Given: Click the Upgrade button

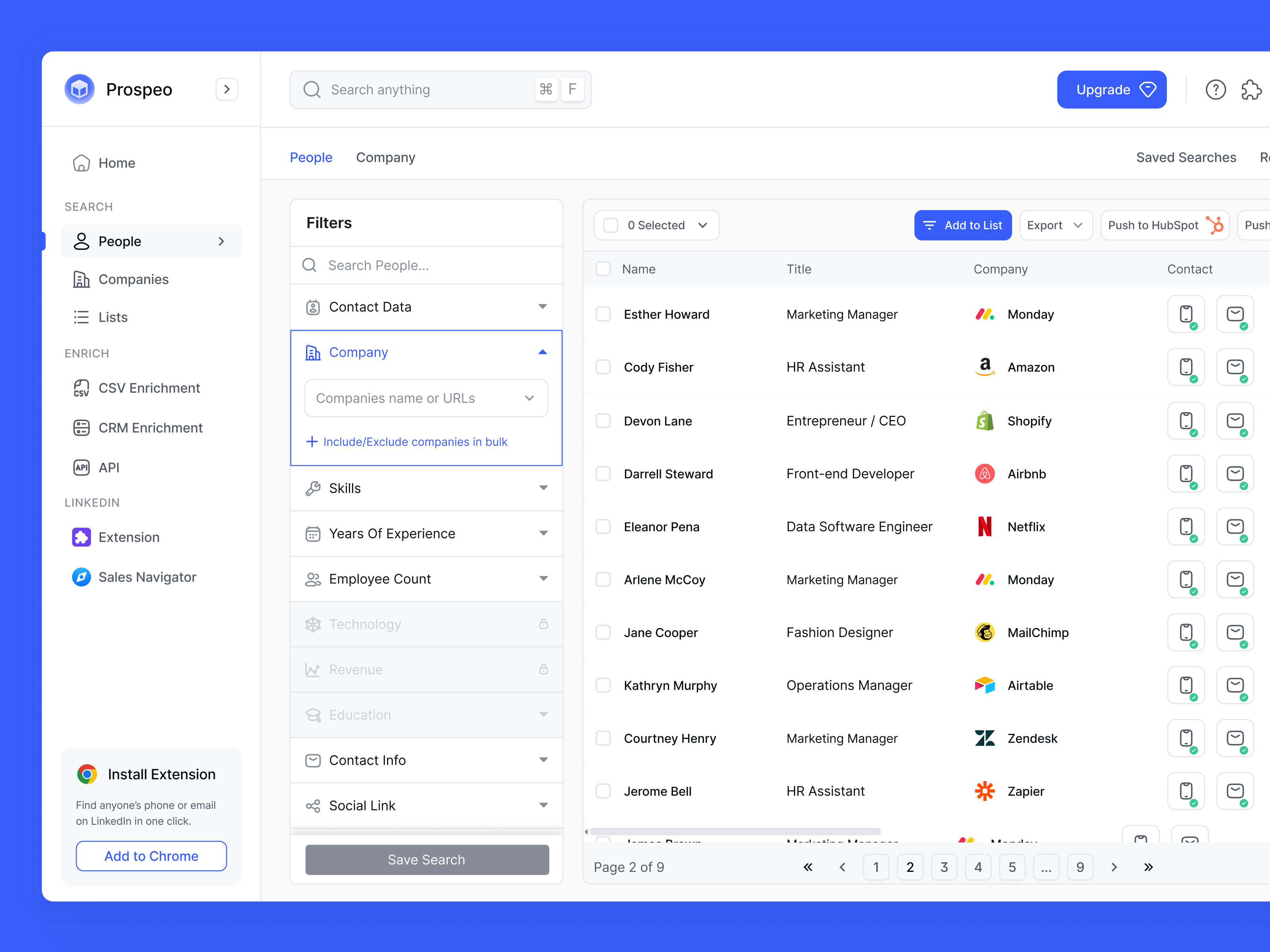Looking at the screenshot, I should 1112,90.
